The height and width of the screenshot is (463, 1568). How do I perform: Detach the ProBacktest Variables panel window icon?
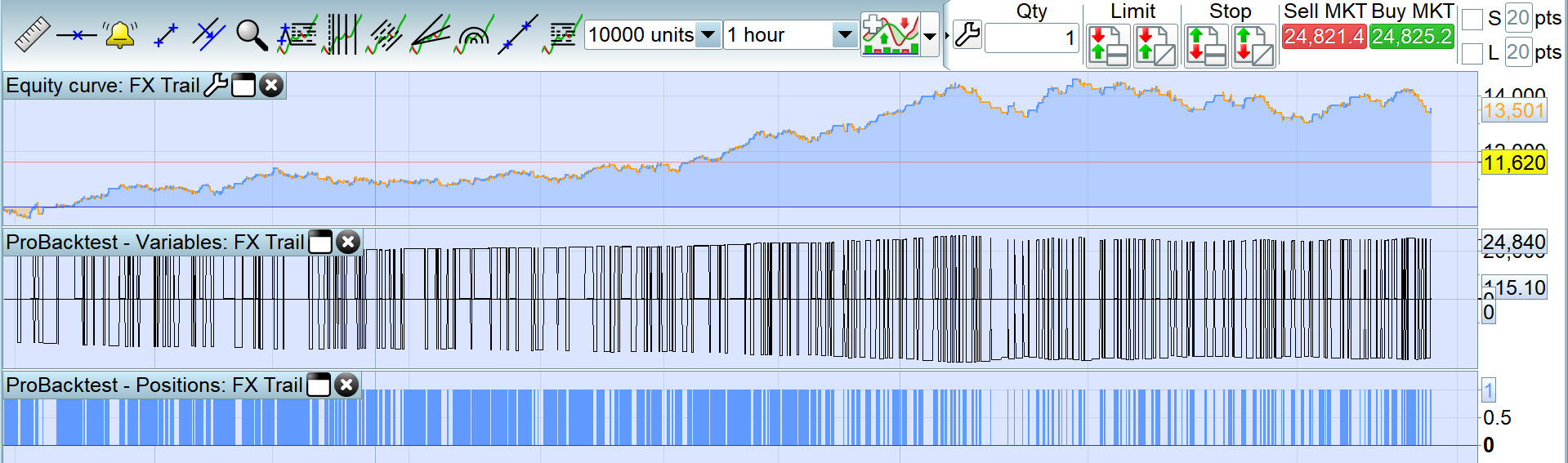320,242
